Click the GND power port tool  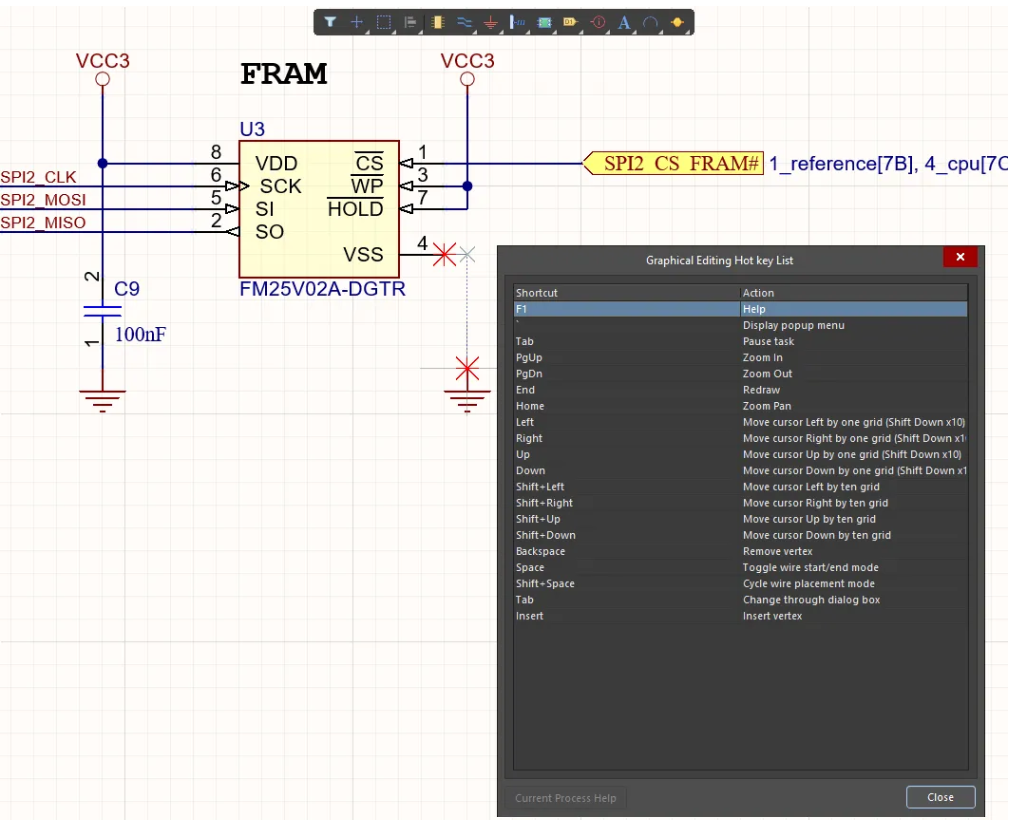point(490,23)
